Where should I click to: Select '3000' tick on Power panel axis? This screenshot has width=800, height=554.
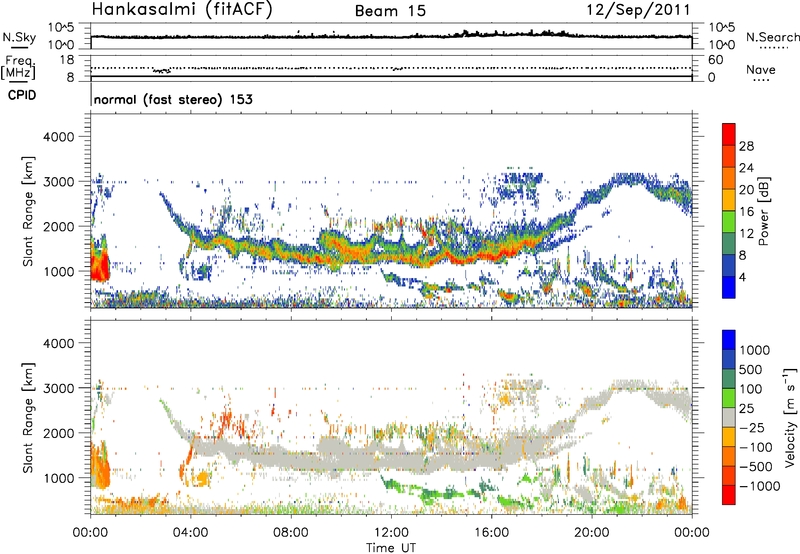click(x=58, y=182)
